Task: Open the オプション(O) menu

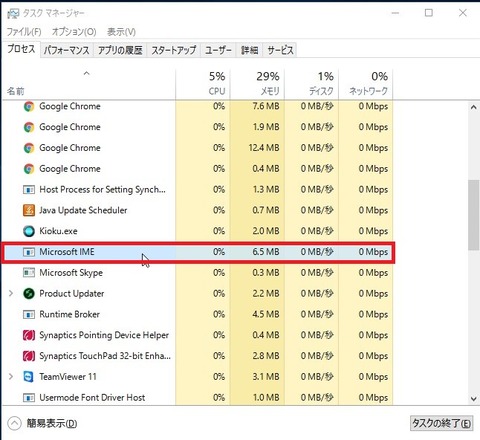Action: click(x=74, y=32)
